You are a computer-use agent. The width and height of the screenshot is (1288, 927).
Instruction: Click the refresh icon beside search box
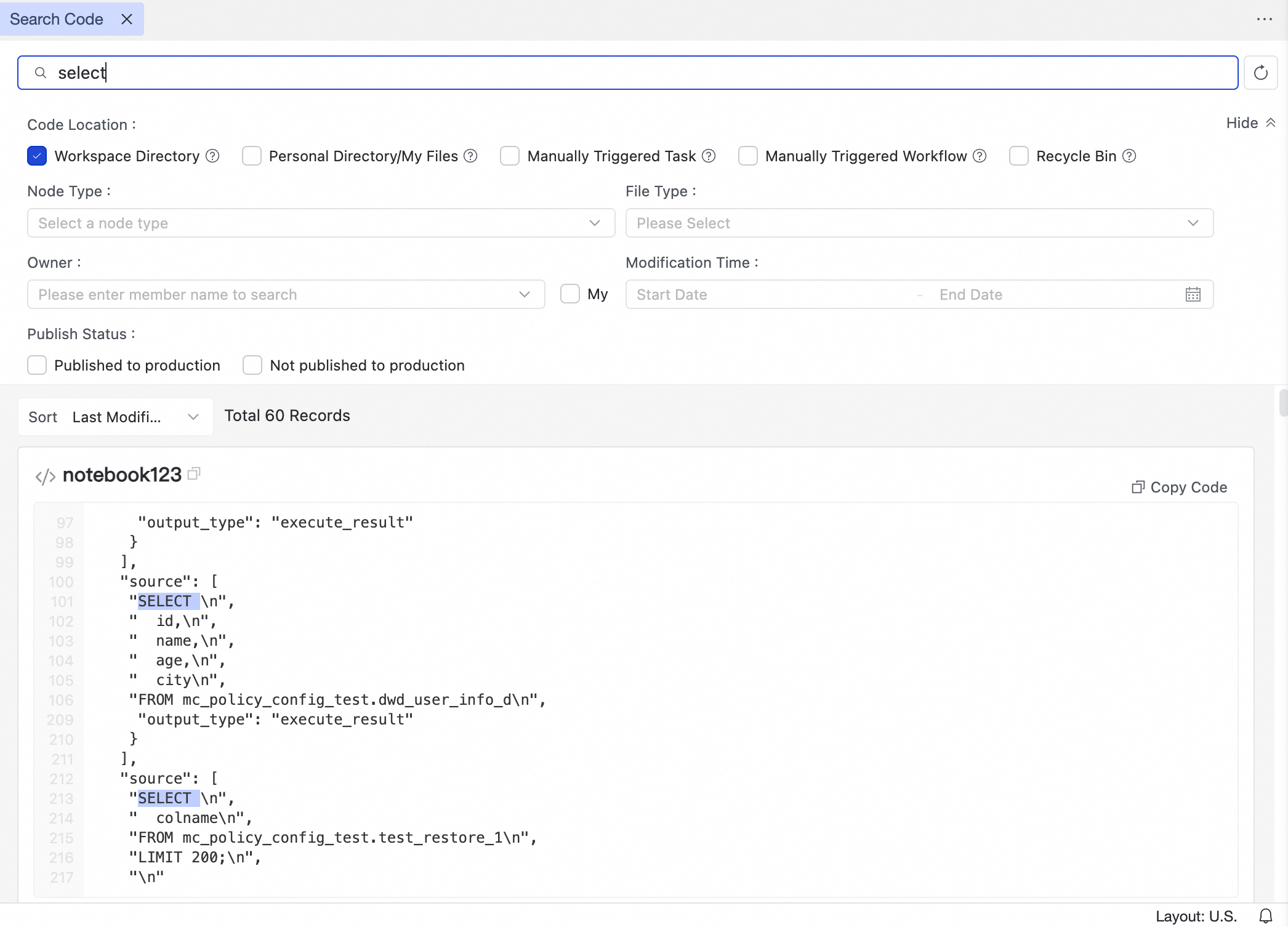tap(1260, 73)
